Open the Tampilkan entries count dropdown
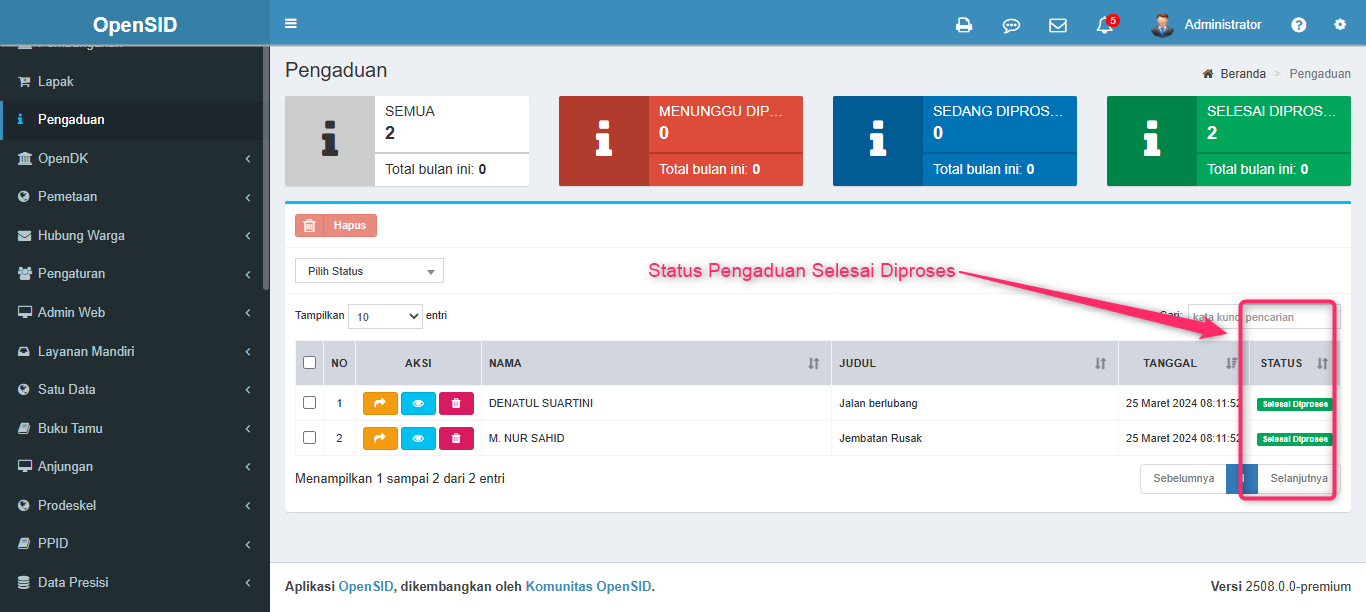This screenshot has width=1366, height=612. point(385,316)
